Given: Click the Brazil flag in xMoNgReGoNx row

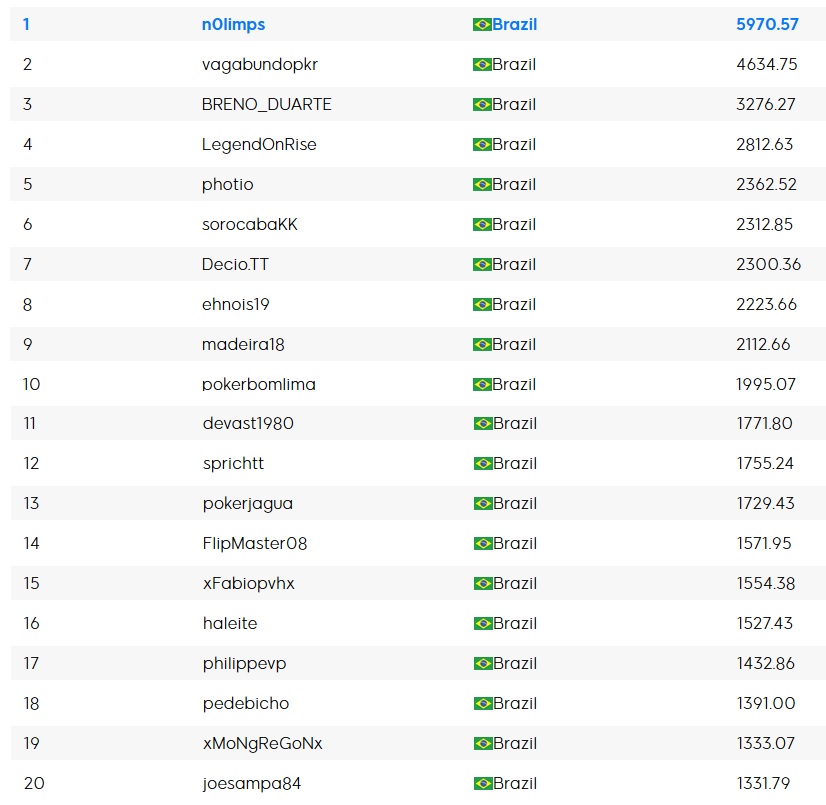Looking at the screenshot, I should pyautogui.click(x=483, y=744).
